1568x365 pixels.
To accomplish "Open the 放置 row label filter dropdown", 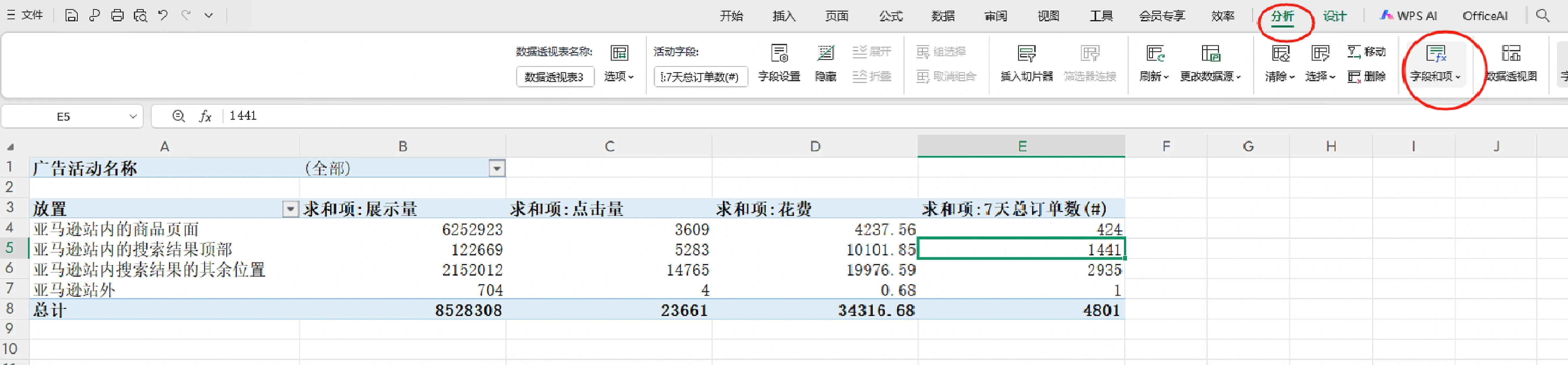I will 290,209.
